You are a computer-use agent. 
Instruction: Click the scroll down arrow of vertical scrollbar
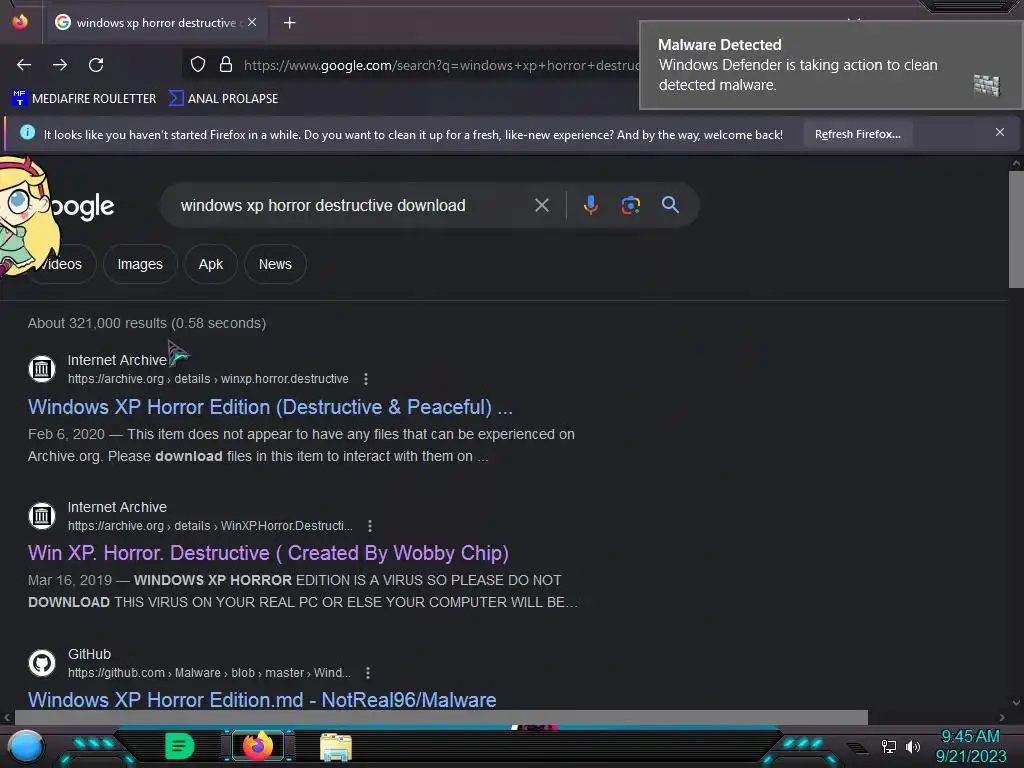pos(1016,703)
